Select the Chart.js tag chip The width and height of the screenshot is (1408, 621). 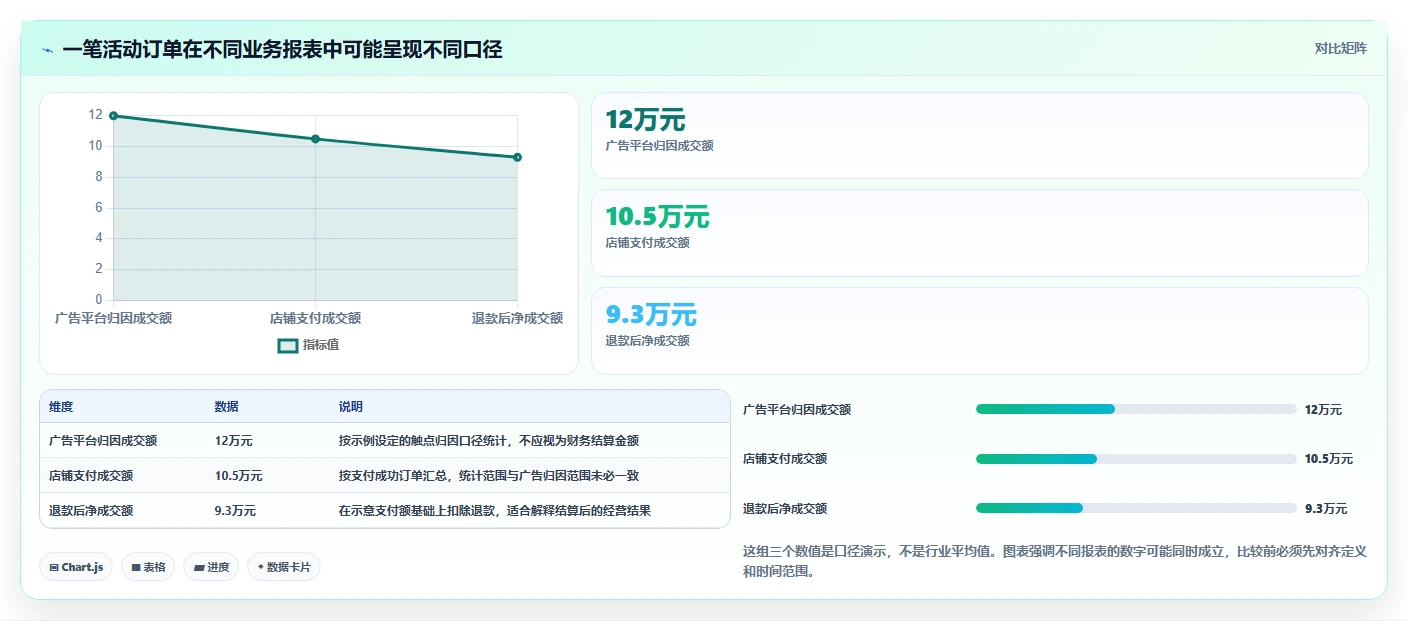click(x=76, y=567)
